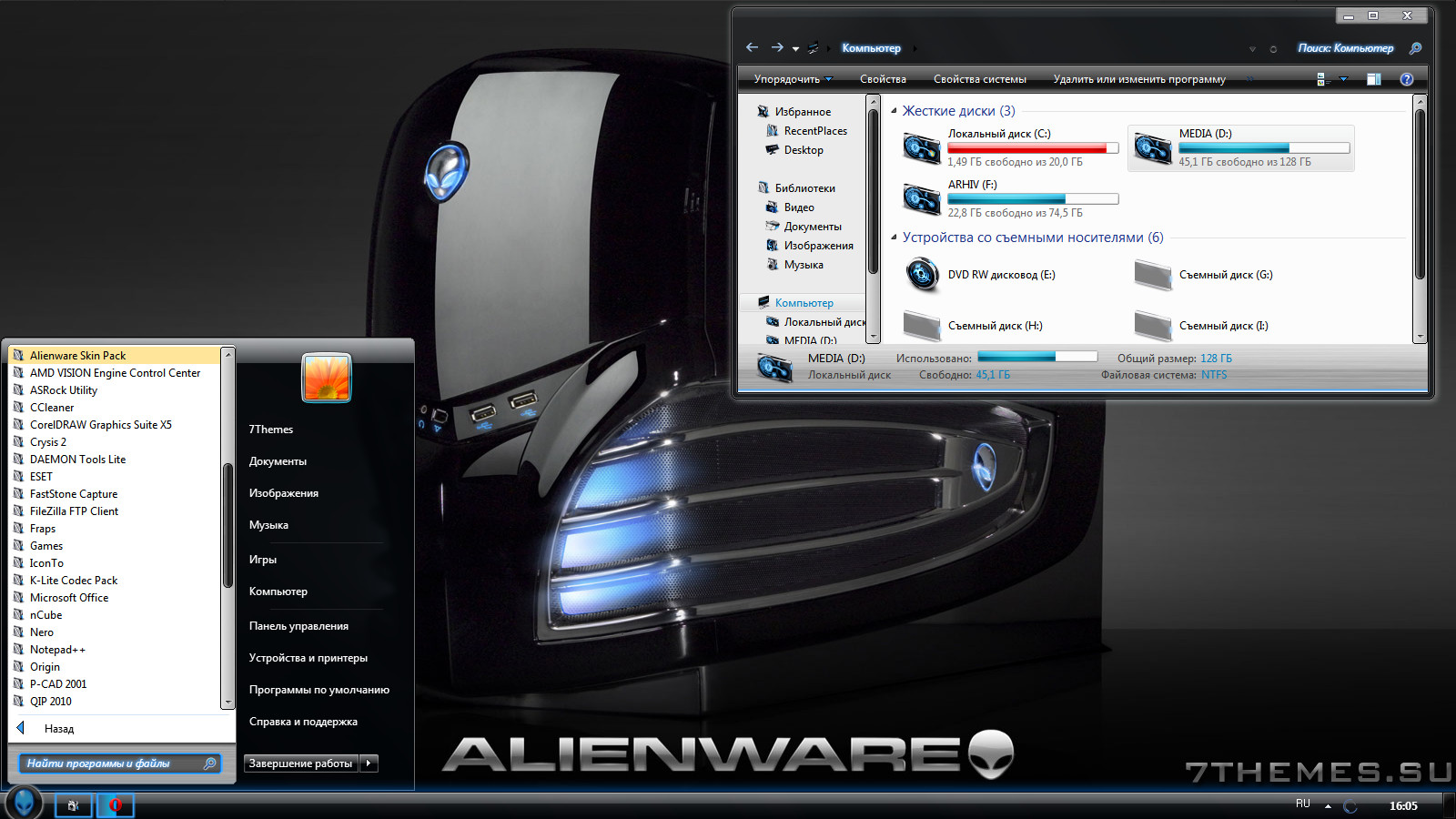This screenshot has width=1456, height=819.
Task: Click Alienware Start orb button
Action: click(24, 803)
